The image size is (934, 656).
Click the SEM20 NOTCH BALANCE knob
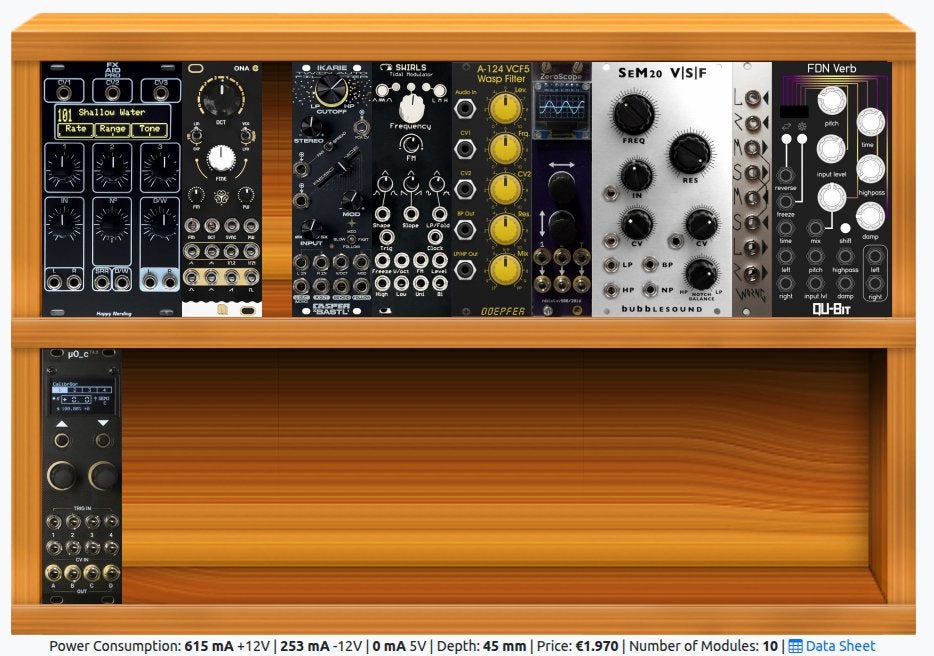pyautogui.click(x=701, y=274)
